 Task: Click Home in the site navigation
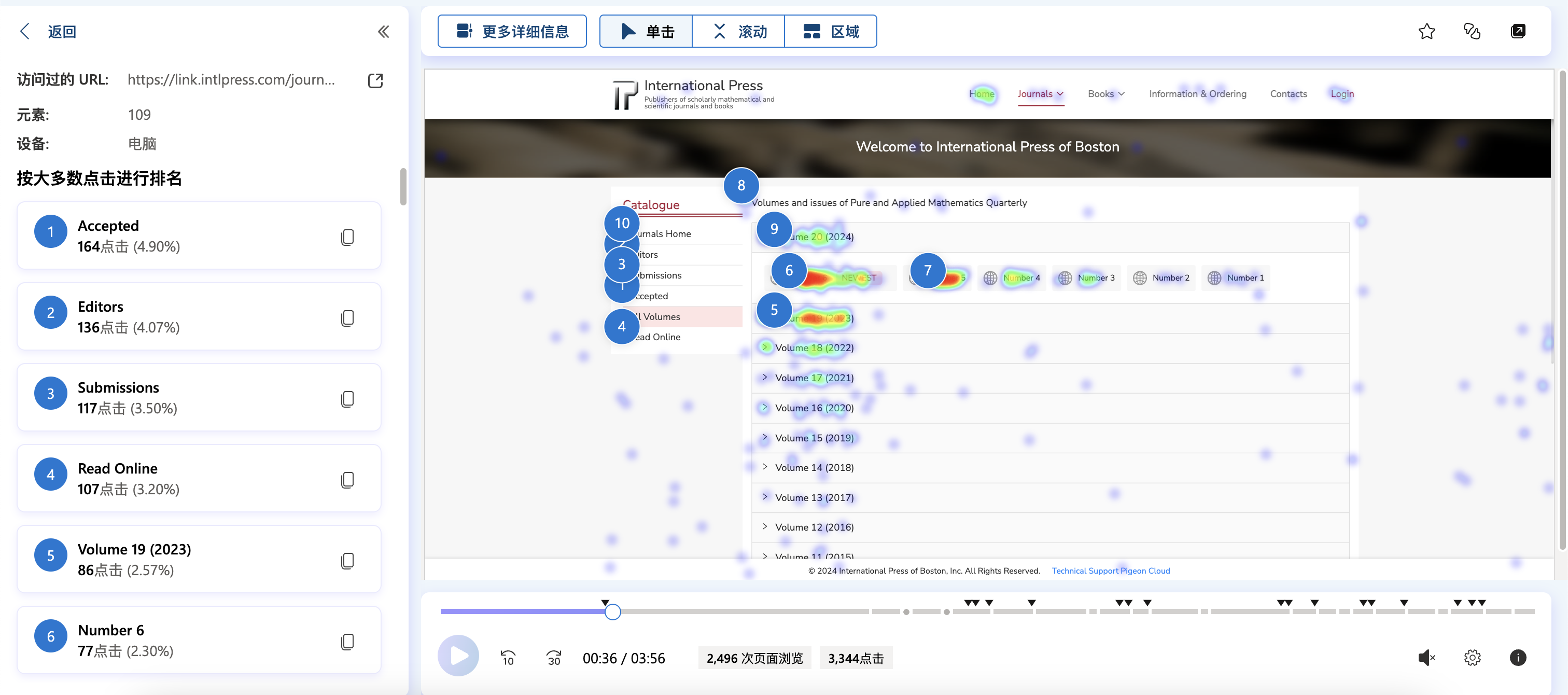(x=981, y=94)
